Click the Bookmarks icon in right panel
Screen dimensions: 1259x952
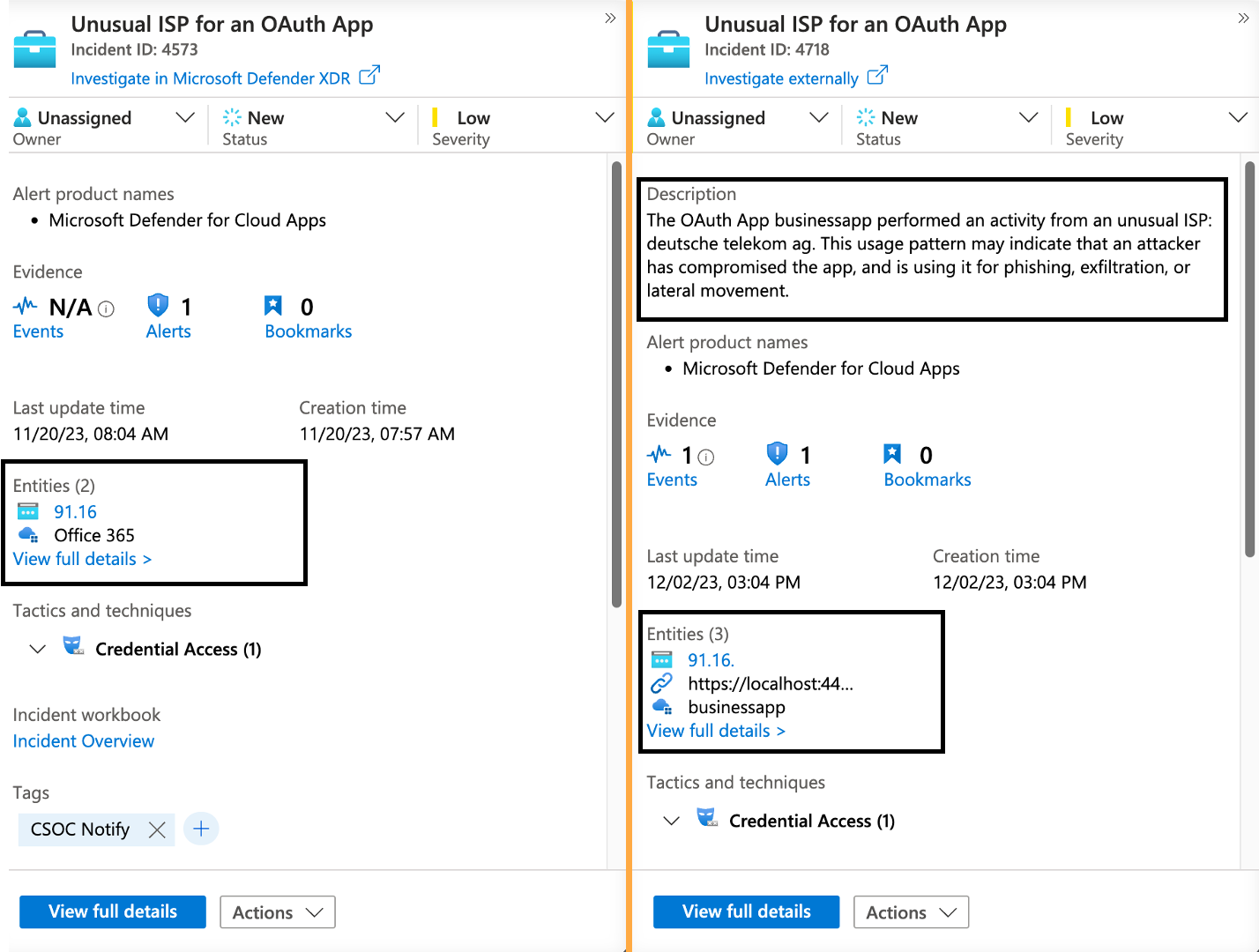click(892, 454)
